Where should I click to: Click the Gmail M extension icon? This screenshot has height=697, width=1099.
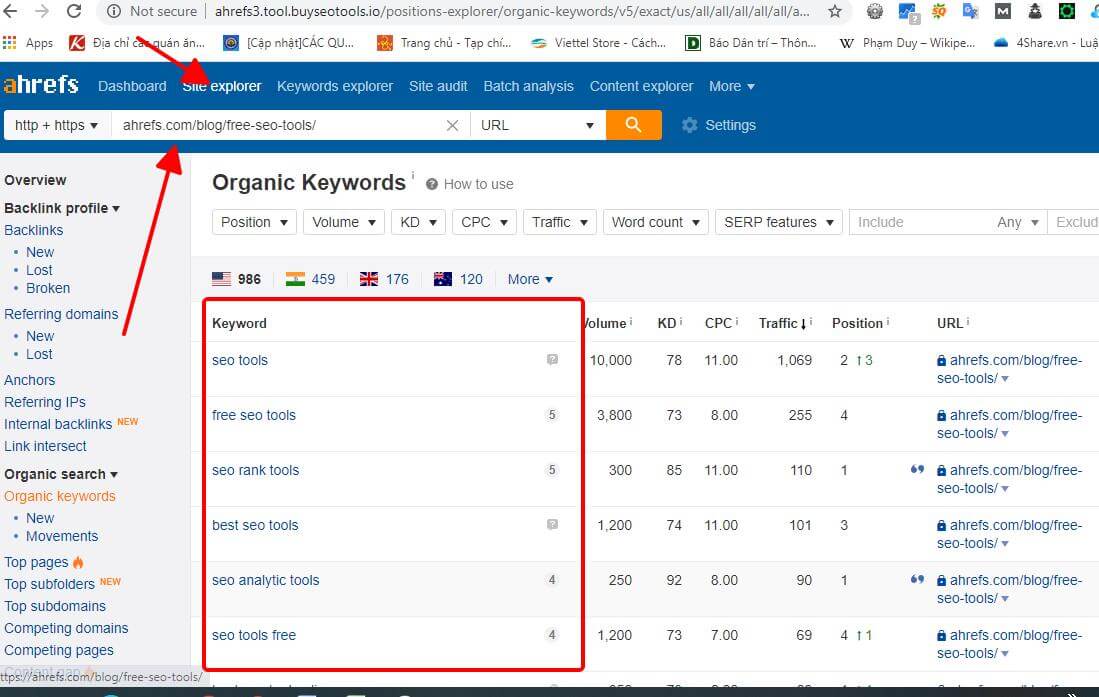coord(1003,11)
